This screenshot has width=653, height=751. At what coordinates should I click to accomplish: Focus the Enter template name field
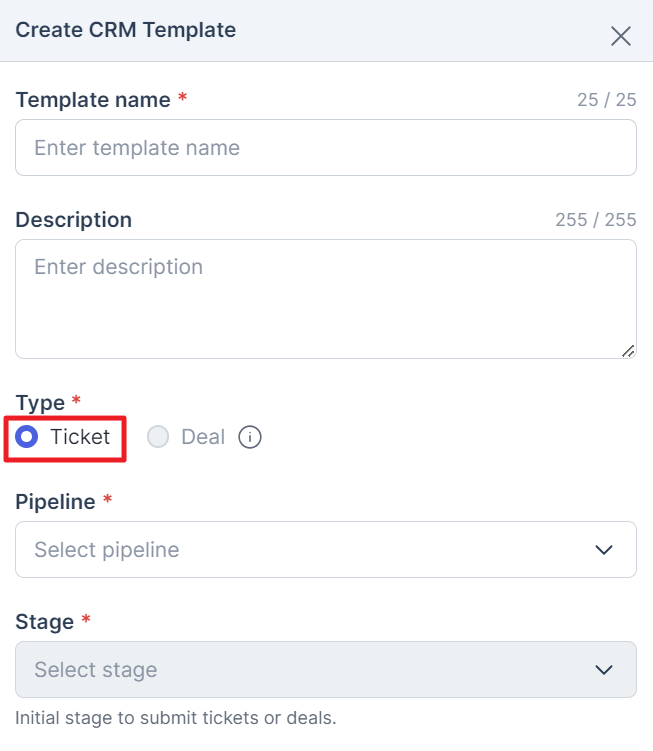[x=326, y=148]
